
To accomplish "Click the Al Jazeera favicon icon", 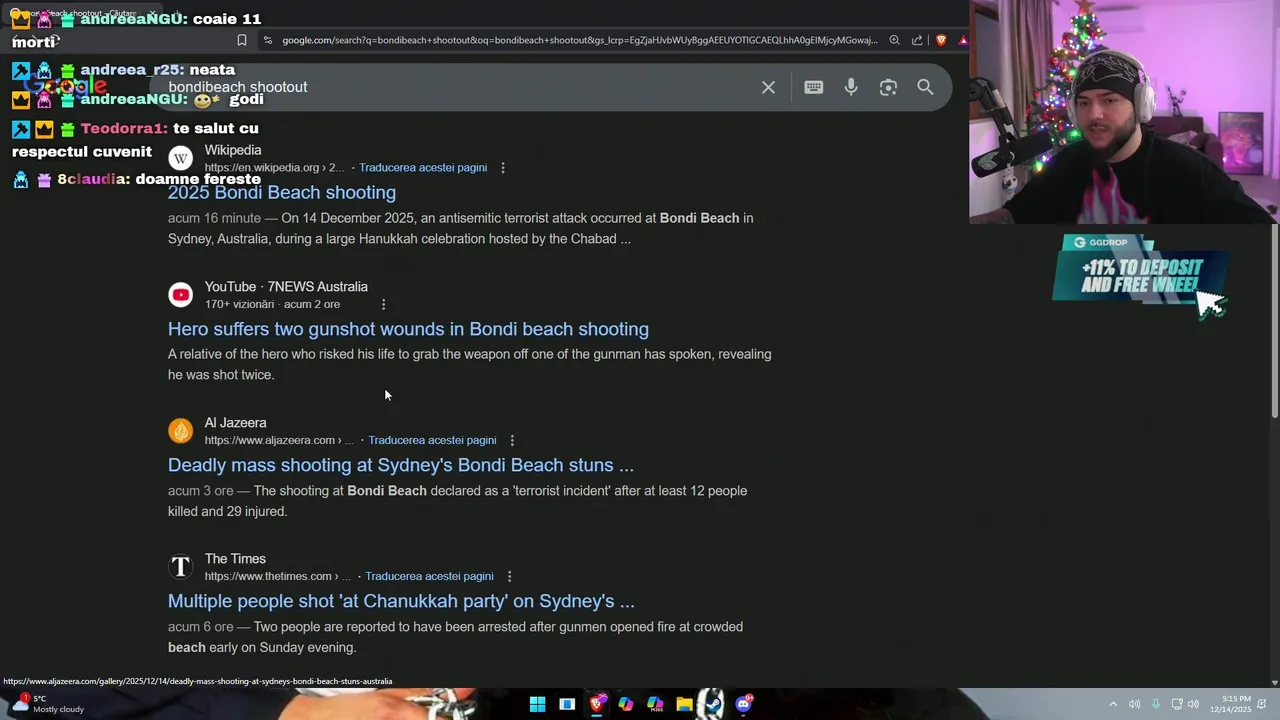I will click(180, 430).
